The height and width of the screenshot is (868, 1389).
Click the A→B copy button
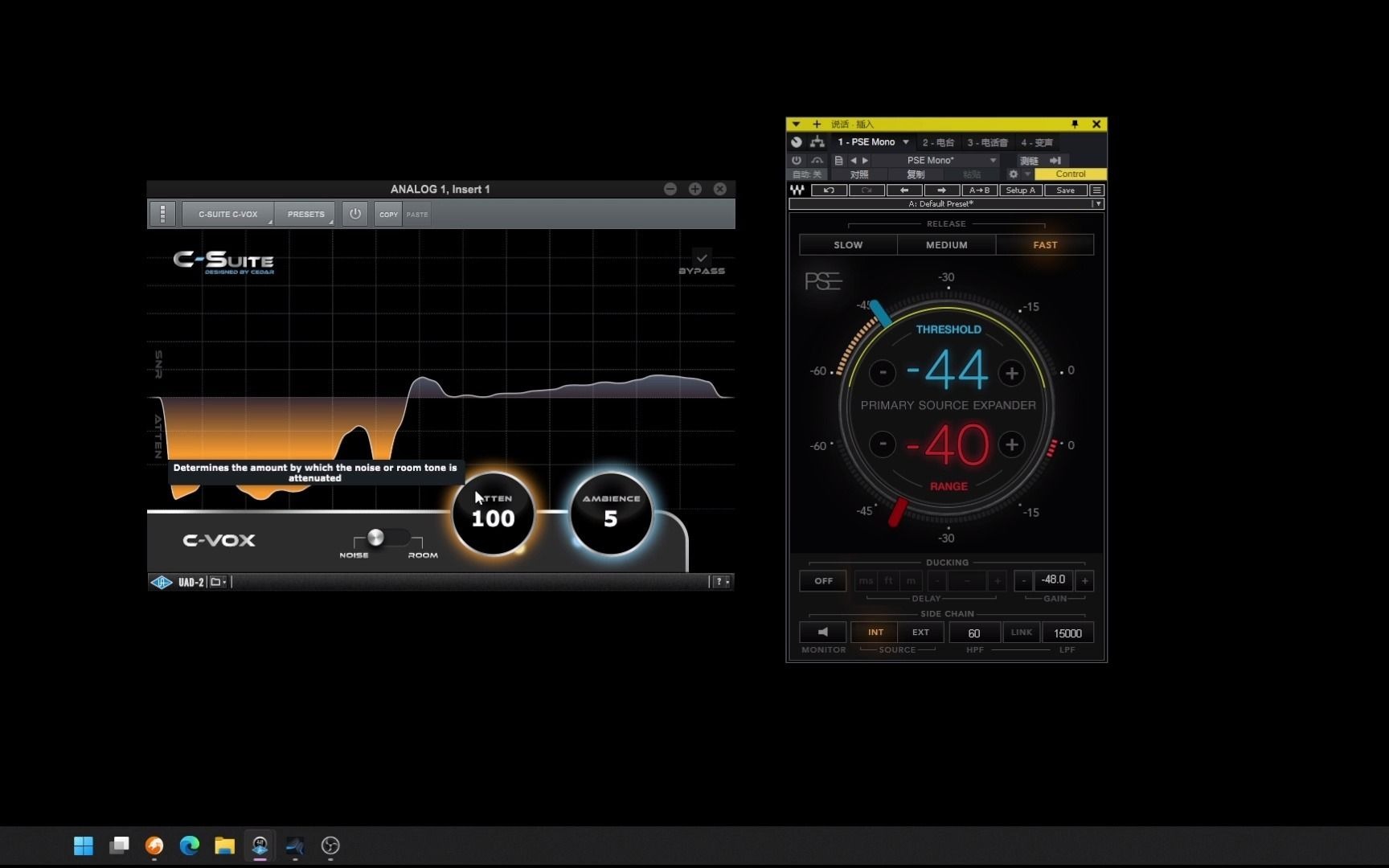pos(980,190)
